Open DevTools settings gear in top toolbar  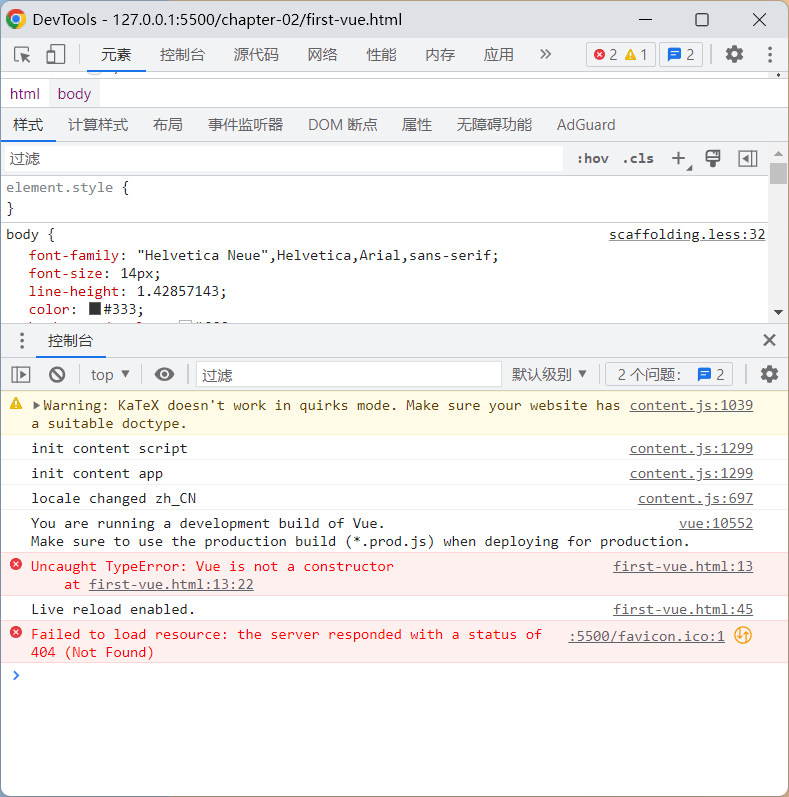(734, 54)
